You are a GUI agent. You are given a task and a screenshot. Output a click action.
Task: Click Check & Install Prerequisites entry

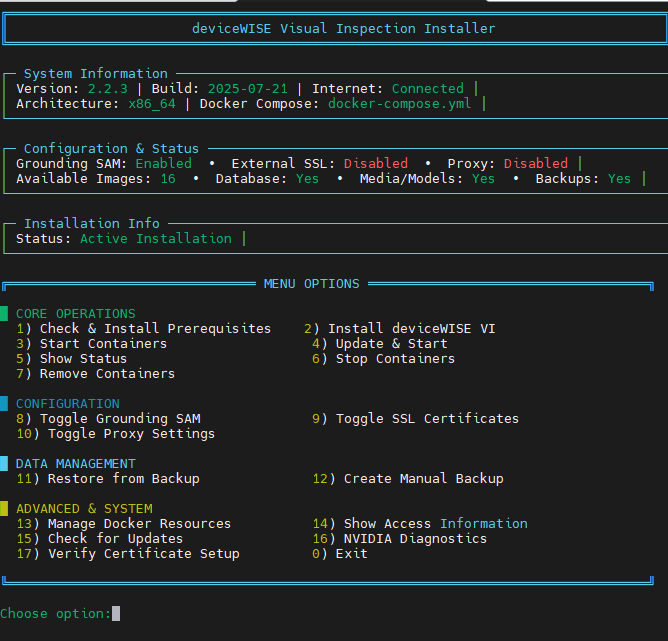(x=143, y=329)
